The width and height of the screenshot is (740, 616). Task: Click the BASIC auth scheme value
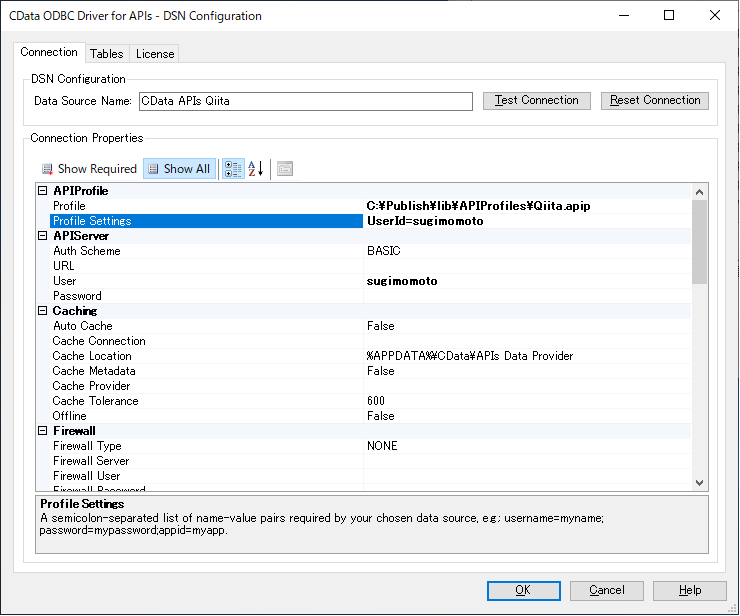384,251
